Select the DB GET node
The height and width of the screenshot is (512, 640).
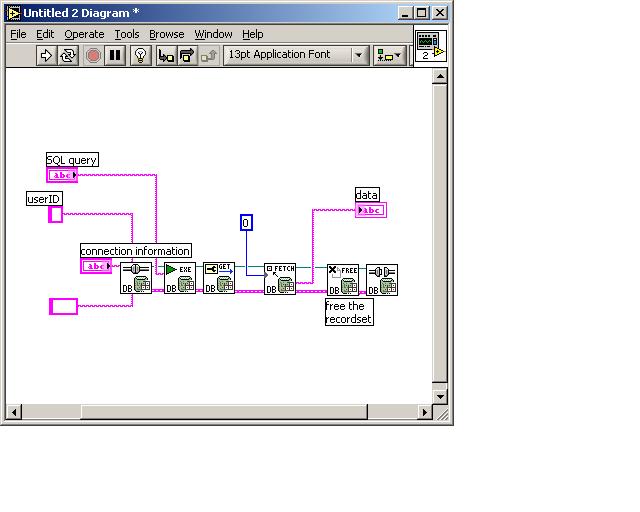219,278
